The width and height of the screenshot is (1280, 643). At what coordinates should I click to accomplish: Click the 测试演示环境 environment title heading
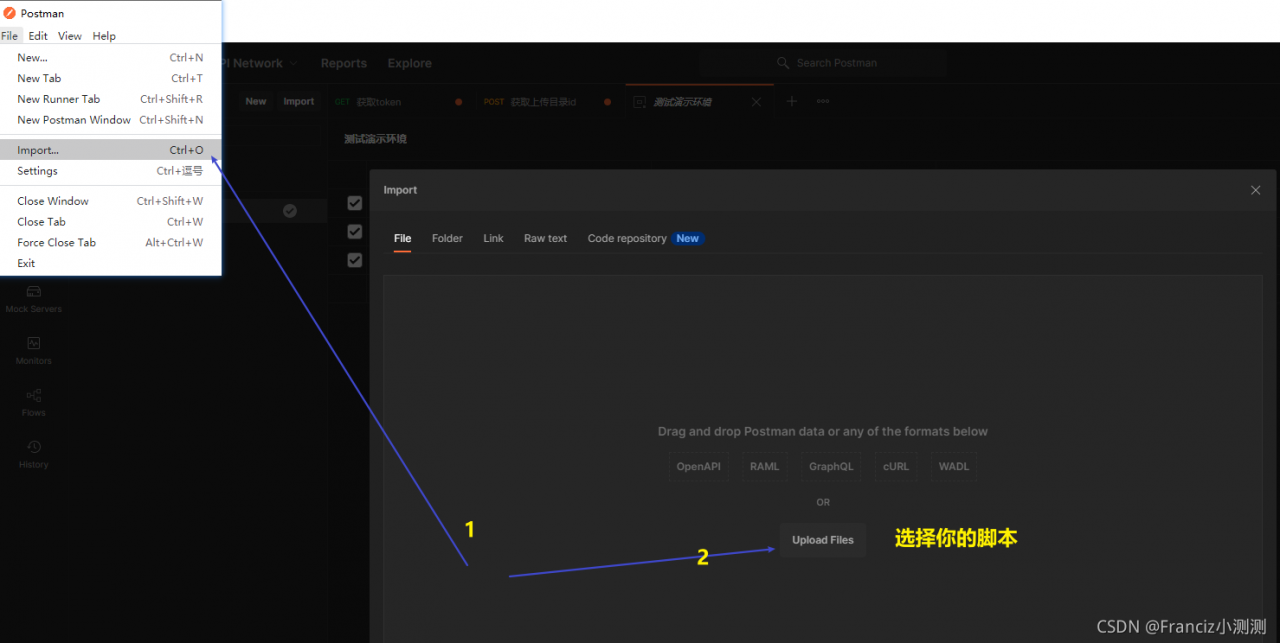[375, 139]
